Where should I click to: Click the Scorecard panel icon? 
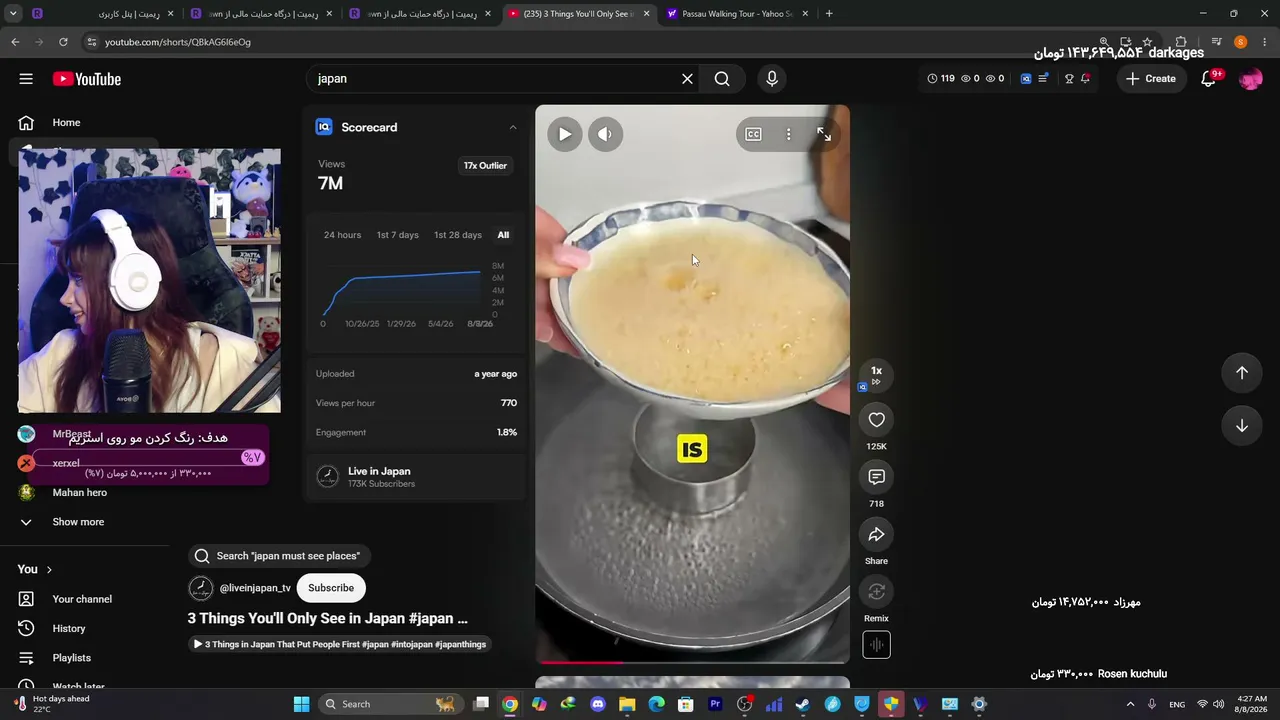tap(324, 127)
